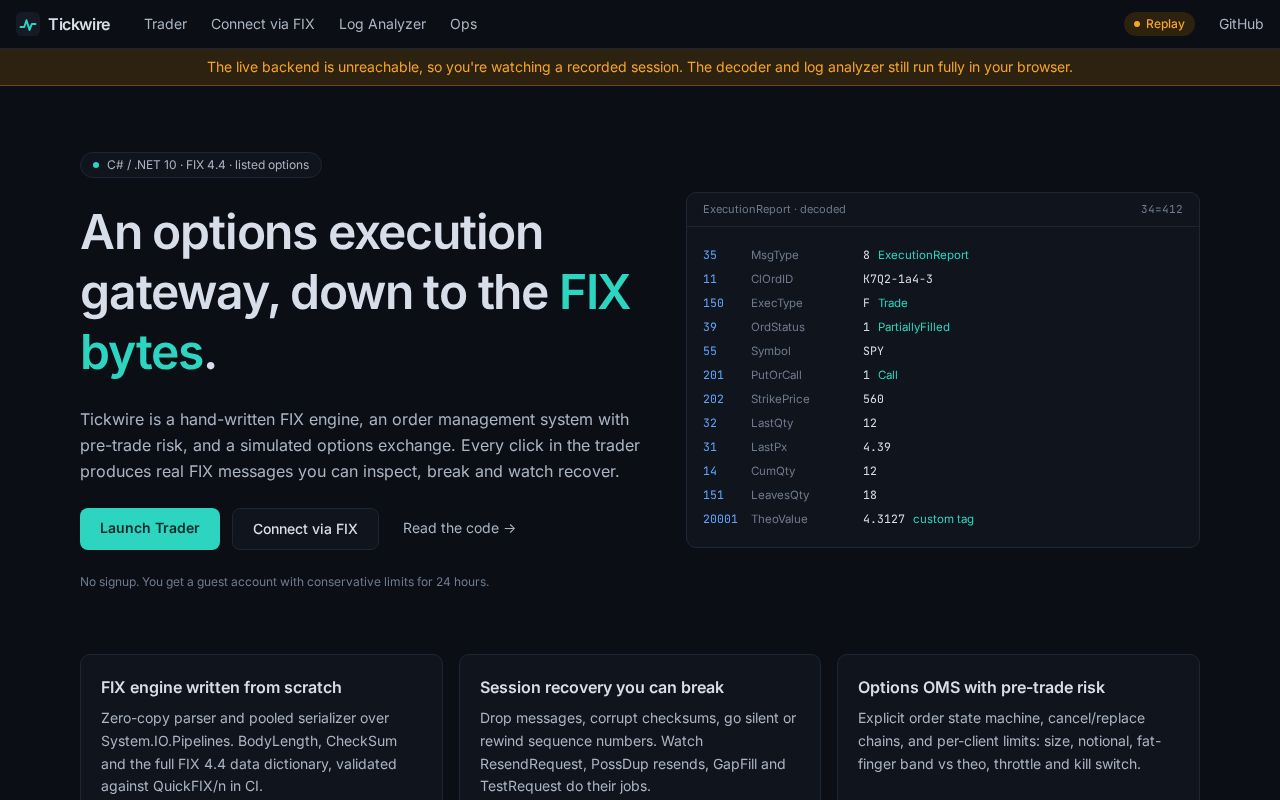Viewport: 1280px width, 800px height.
Task: Click the LeavesQty value 18
Action: (870, 495)
